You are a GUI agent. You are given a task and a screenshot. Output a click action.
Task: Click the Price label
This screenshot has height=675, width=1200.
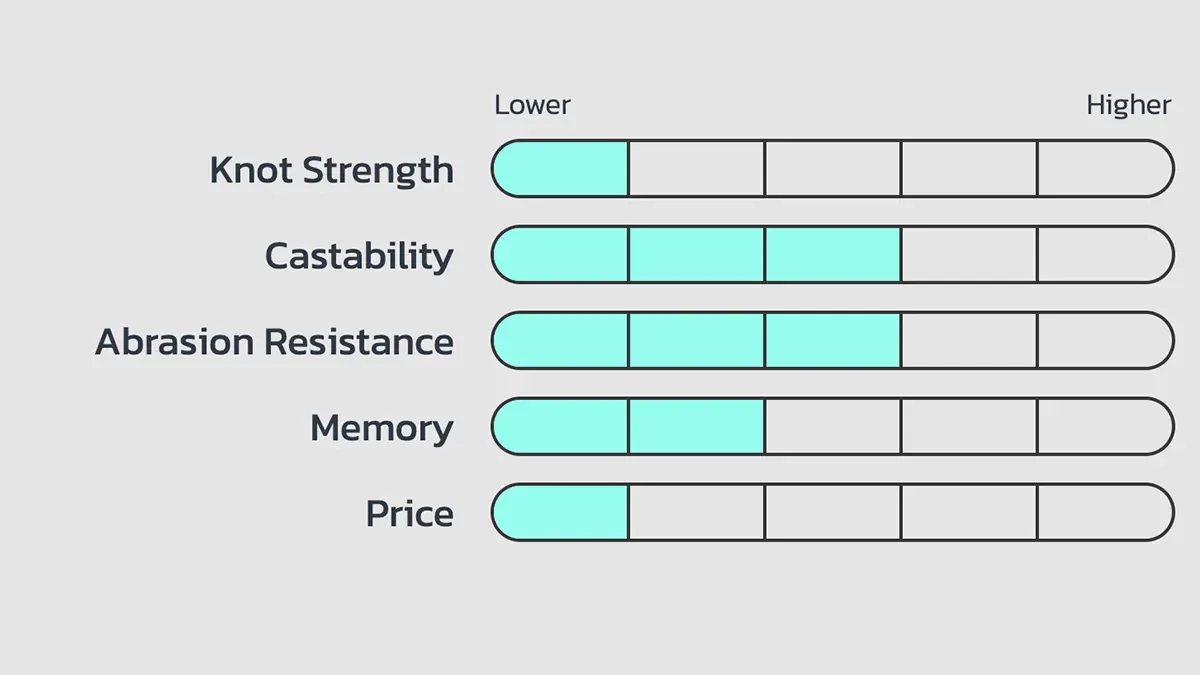(409, 514)
